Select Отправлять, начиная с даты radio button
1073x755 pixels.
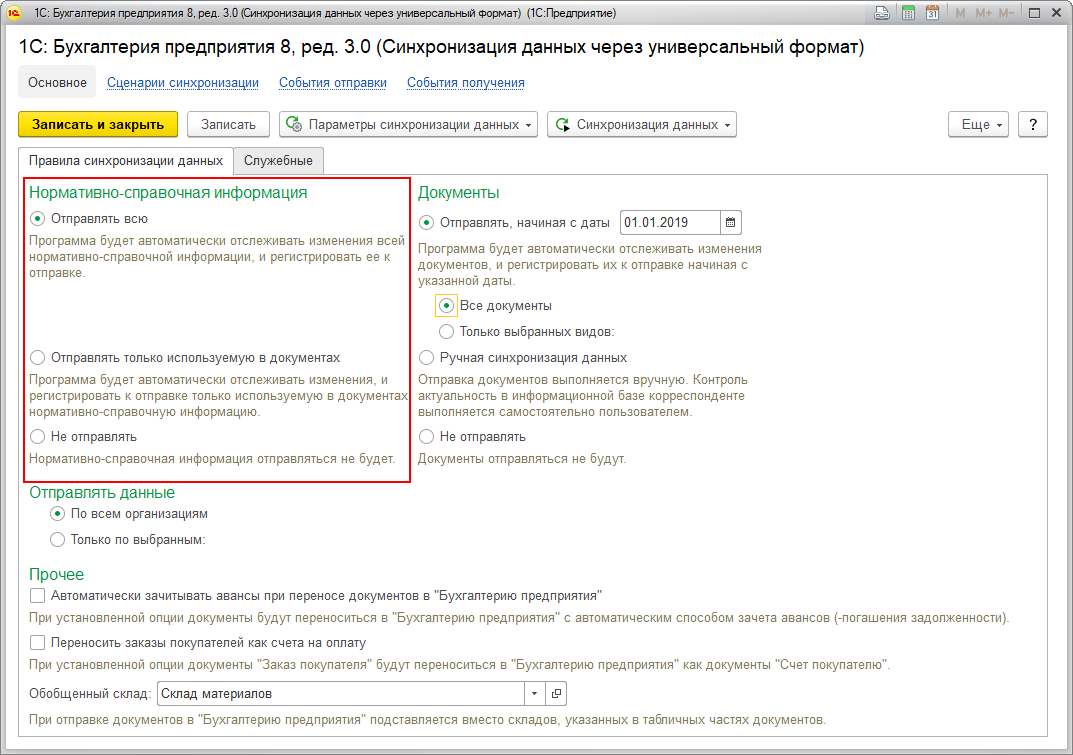pos(426,222)
